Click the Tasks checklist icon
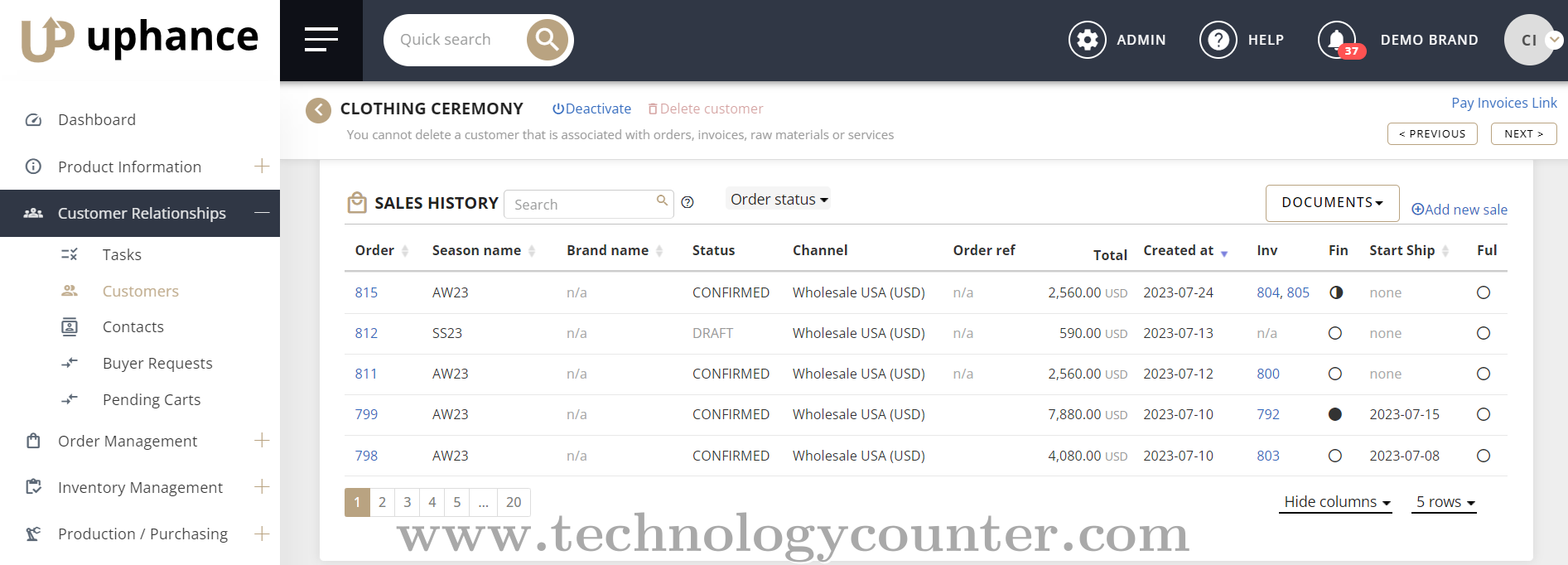The width and height of the screenshot is (1568, 565). 70,254
